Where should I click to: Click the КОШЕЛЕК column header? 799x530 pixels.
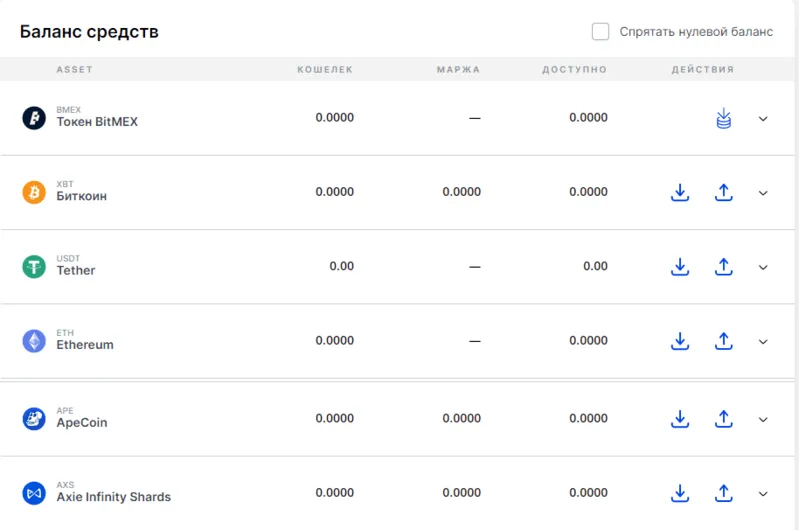click(325, 69)
